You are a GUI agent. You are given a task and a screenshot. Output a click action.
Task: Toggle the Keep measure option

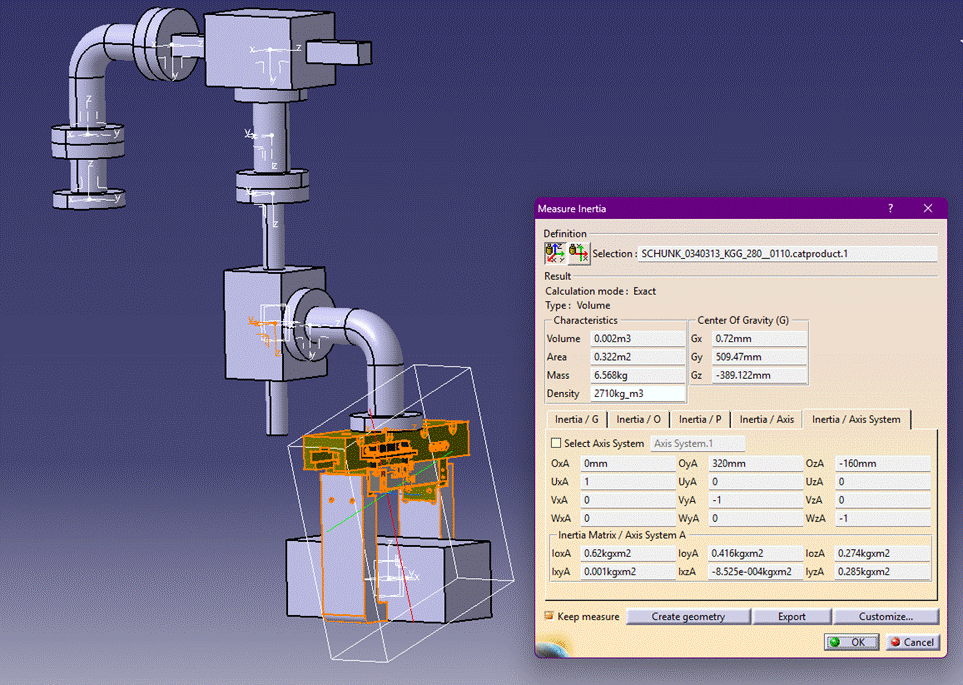click(549, 616)
